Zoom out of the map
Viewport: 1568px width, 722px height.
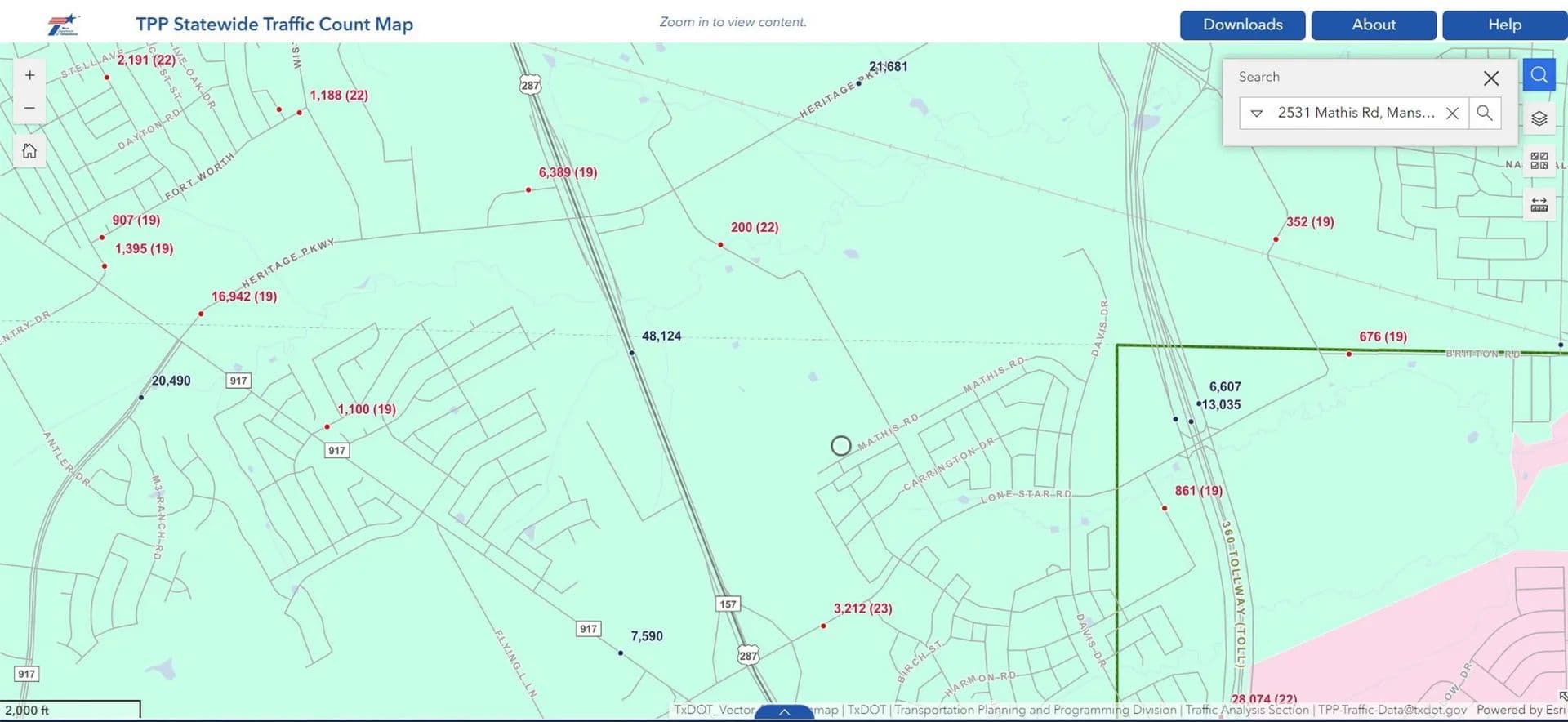coord(29,108)
